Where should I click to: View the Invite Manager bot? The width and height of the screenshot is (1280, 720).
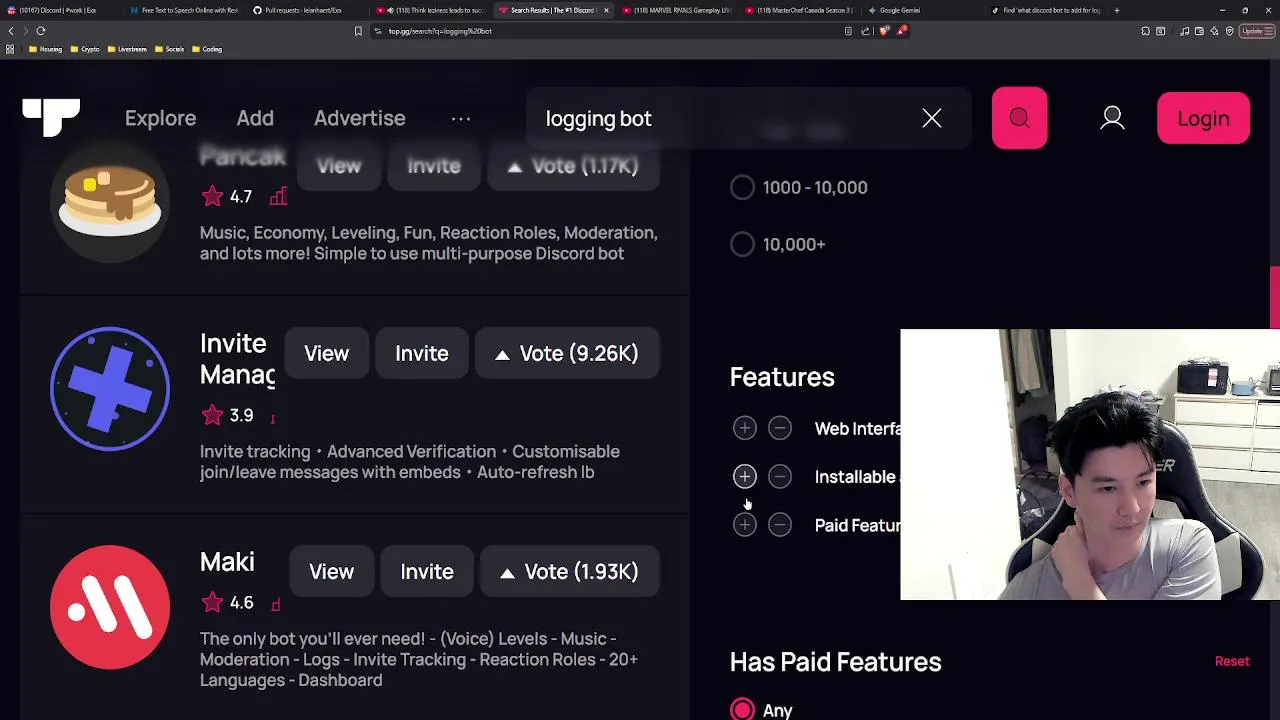click(x=327, y=353)
